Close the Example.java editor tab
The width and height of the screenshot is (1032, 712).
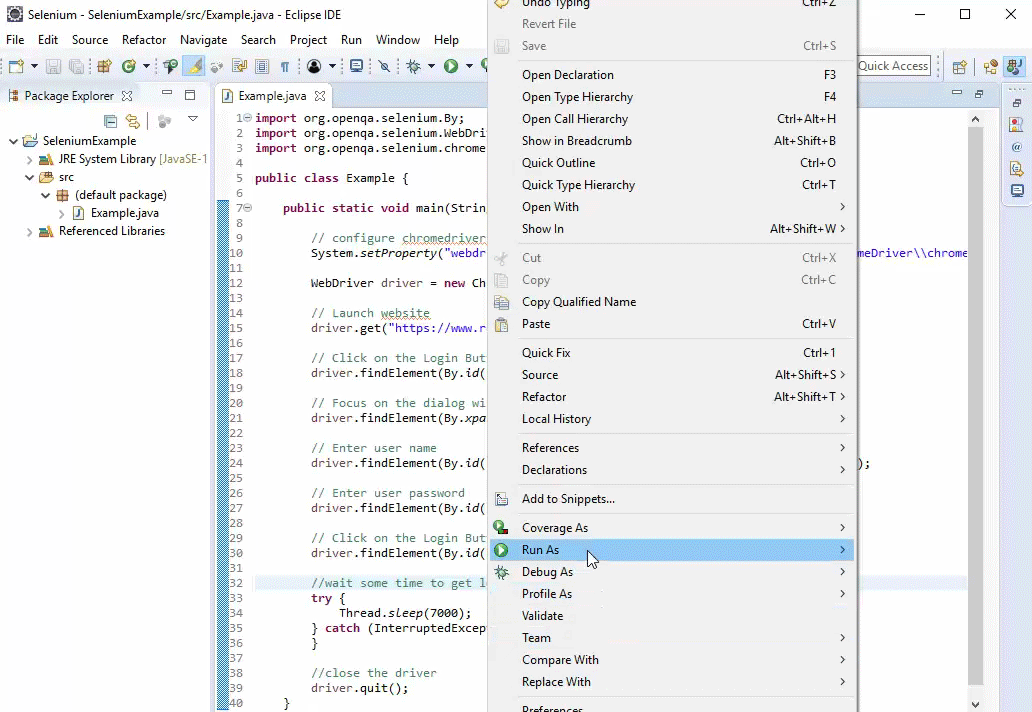(320, 95)
